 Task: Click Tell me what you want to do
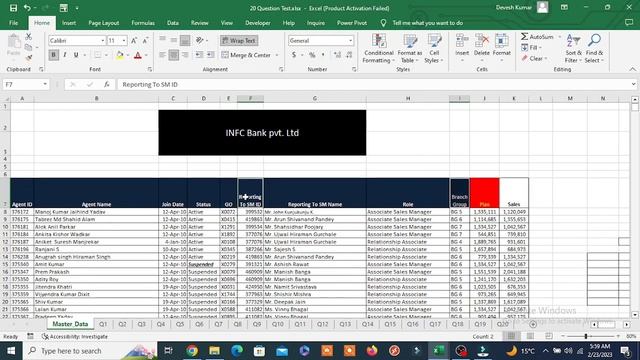point(427,23)
